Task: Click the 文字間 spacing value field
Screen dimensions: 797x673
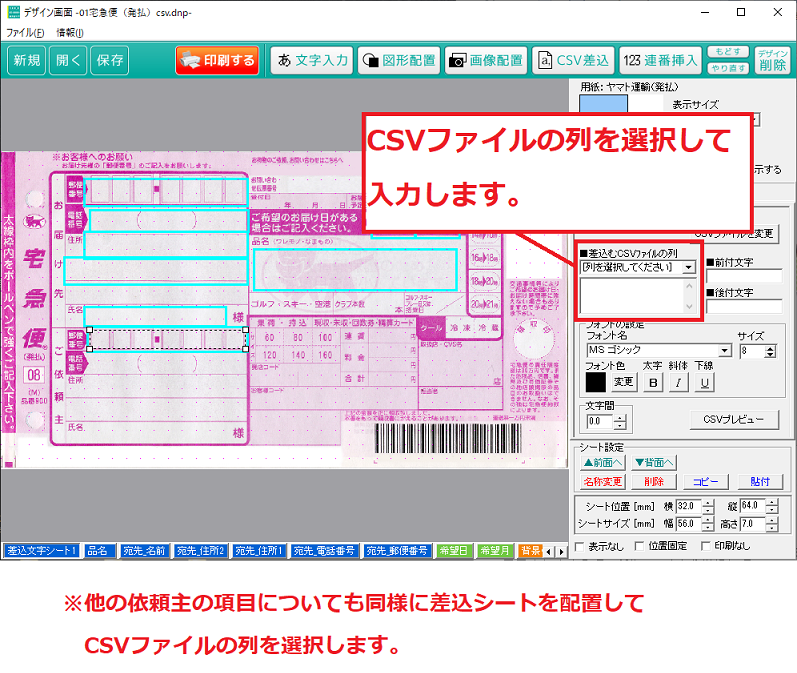Action: [x=600, y=421]
